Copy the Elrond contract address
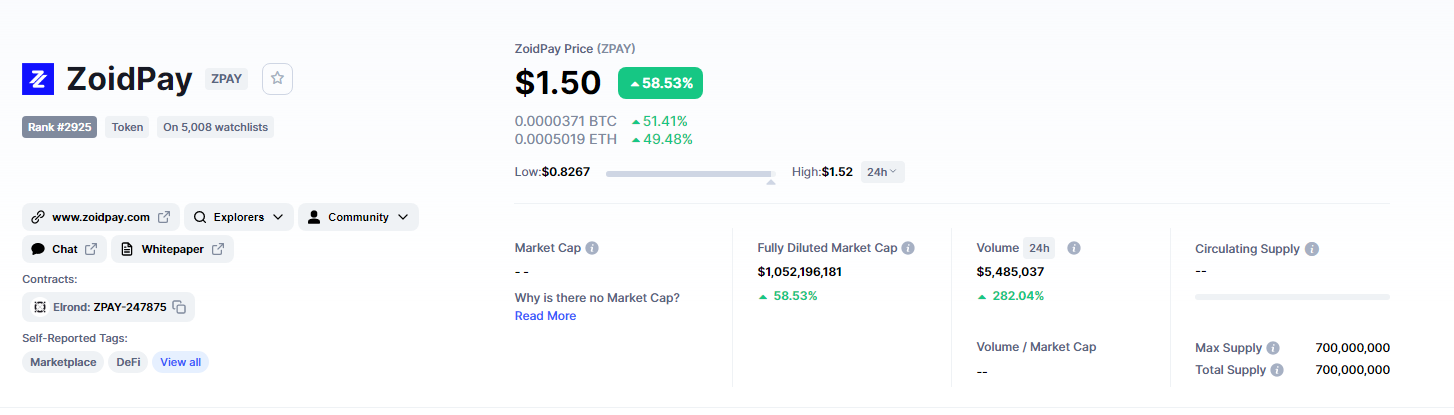The image size is (1454, 415). point(179,307)
